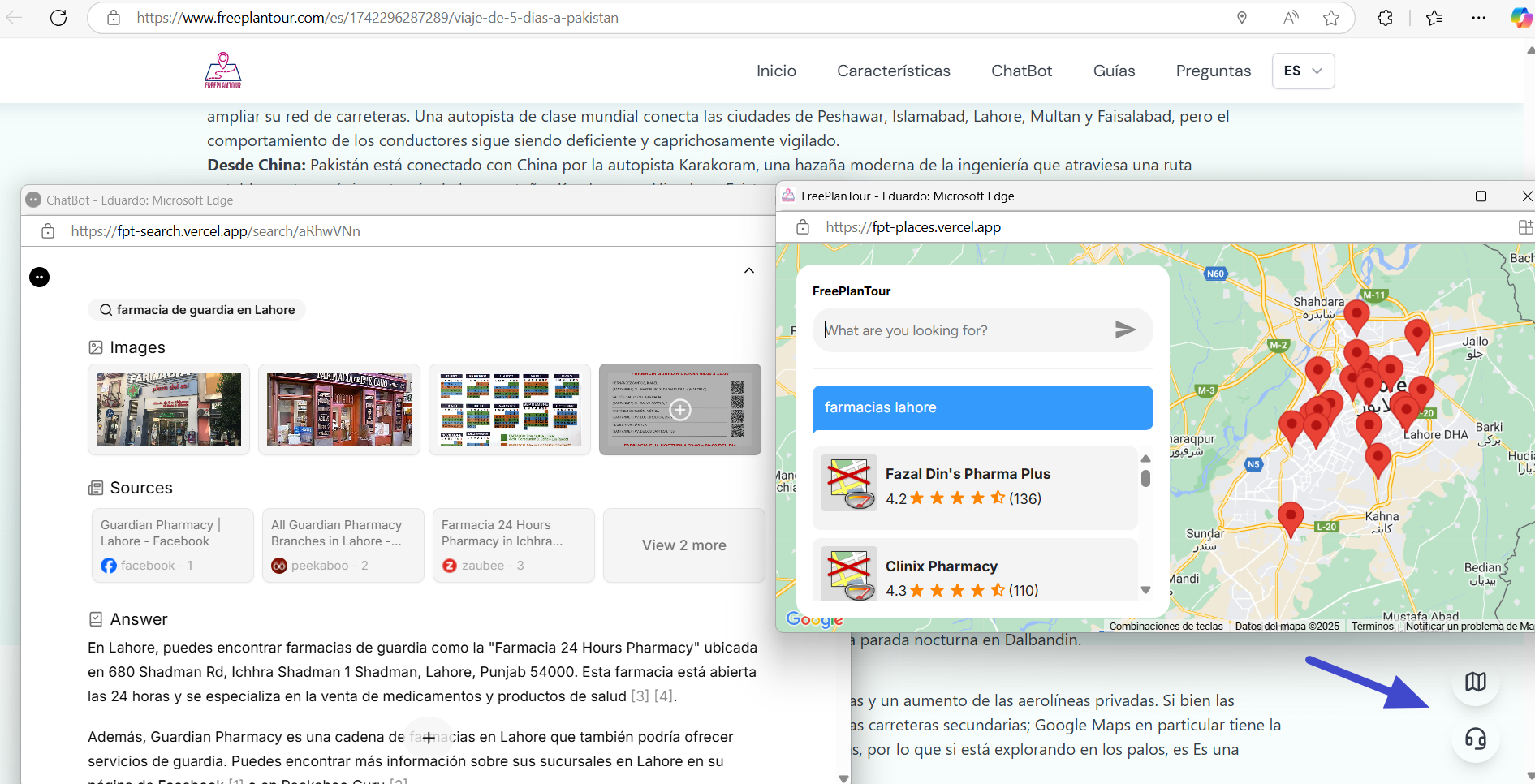Select the farmacias lahore blue bar
This screenshot has width=1535, height=784.
point(982,407)
